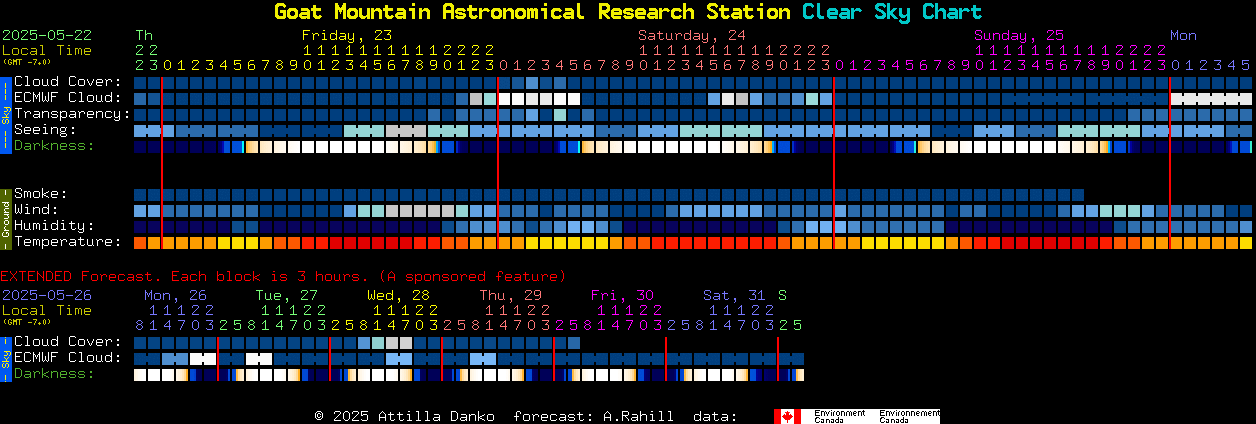1256x424 pixels.
Task: Select the Transparency row label
Action: tap(72, 114)
